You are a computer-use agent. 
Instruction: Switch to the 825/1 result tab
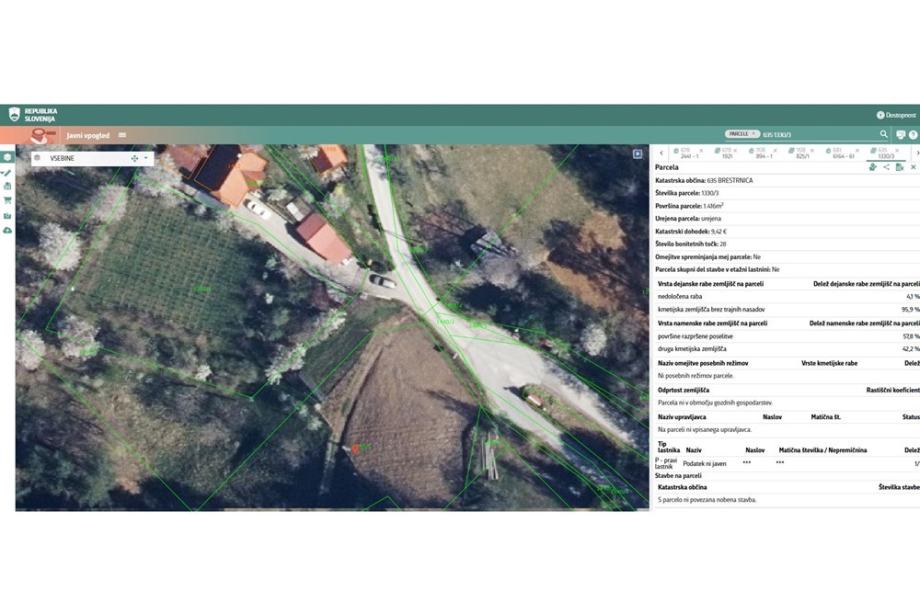pyautogui.click(x=800, y=153)
